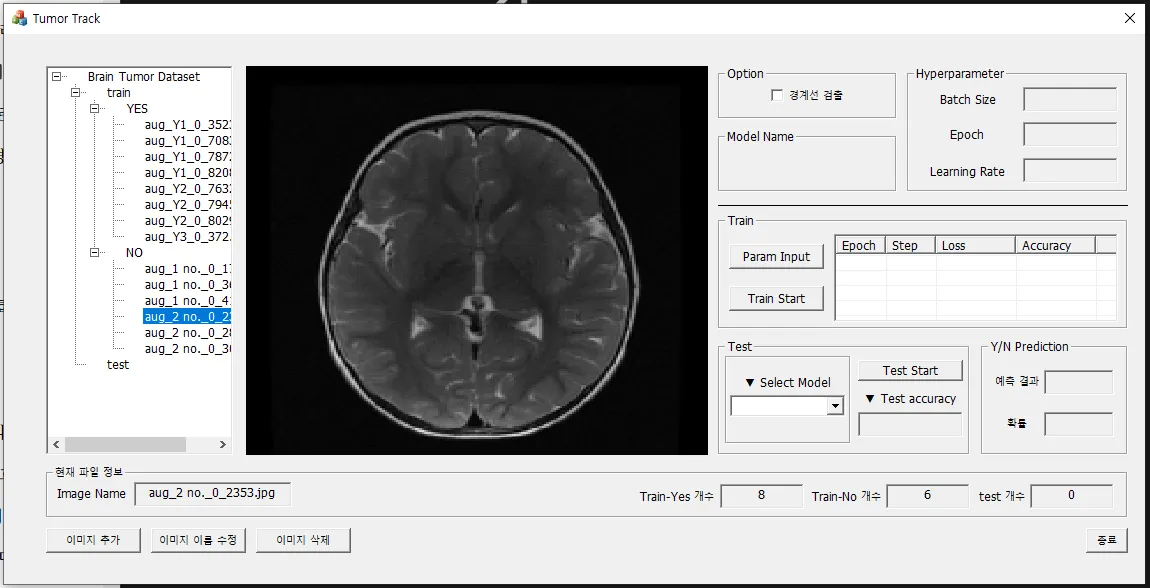The height and width of the screenshot is (588, 1150).
Task: Select aug_Y2_0_802 tree item
Action: (x=188, y=221)
